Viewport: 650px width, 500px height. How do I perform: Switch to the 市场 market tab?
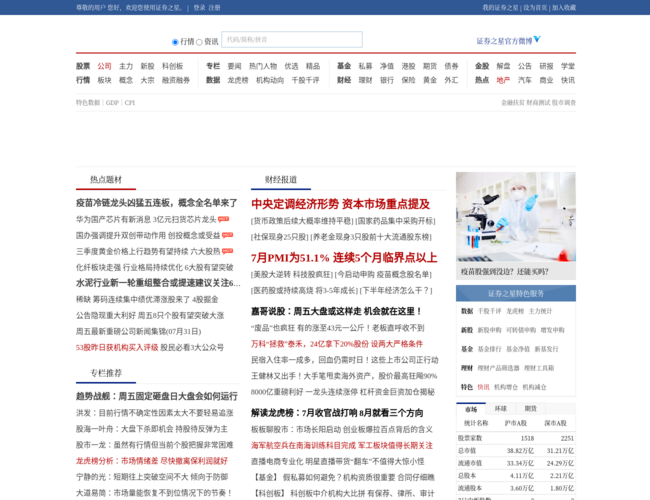pyautogui.click(x=471, y=409)
